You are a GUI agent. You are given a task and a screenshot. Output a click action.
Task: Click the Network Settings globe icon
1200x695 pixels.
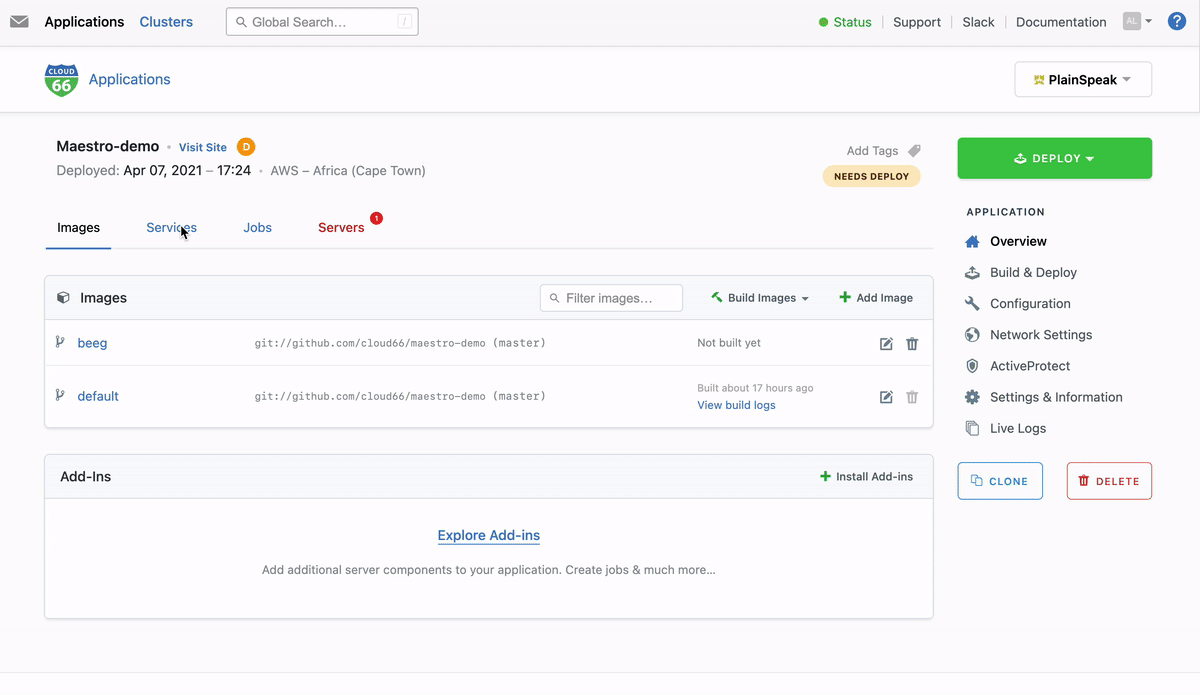(x=972, y=335)
